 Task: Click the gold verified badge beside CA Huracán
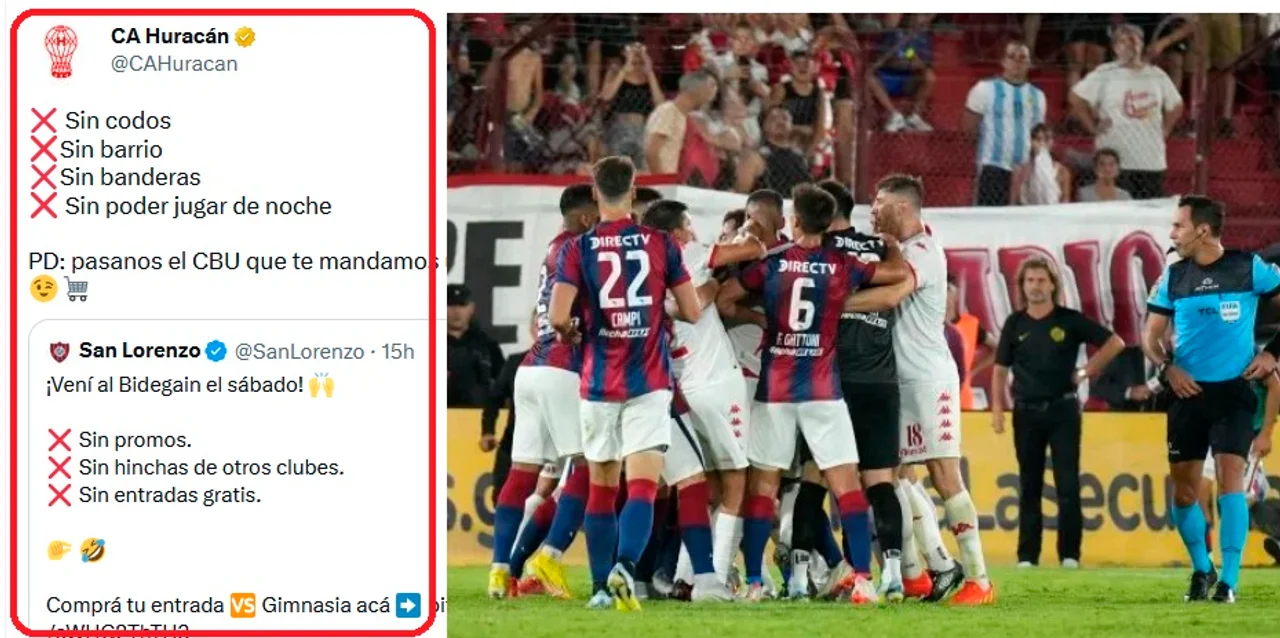coord(245,37)
